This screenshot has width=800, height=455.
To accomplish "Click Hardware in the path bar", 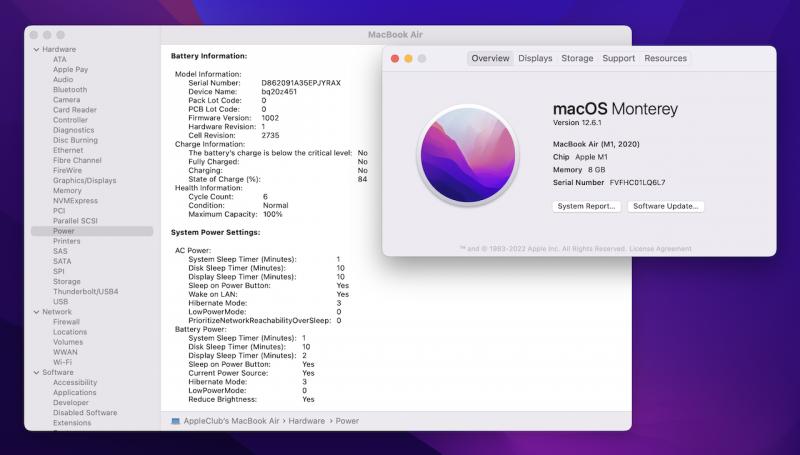I will (307, 421).
